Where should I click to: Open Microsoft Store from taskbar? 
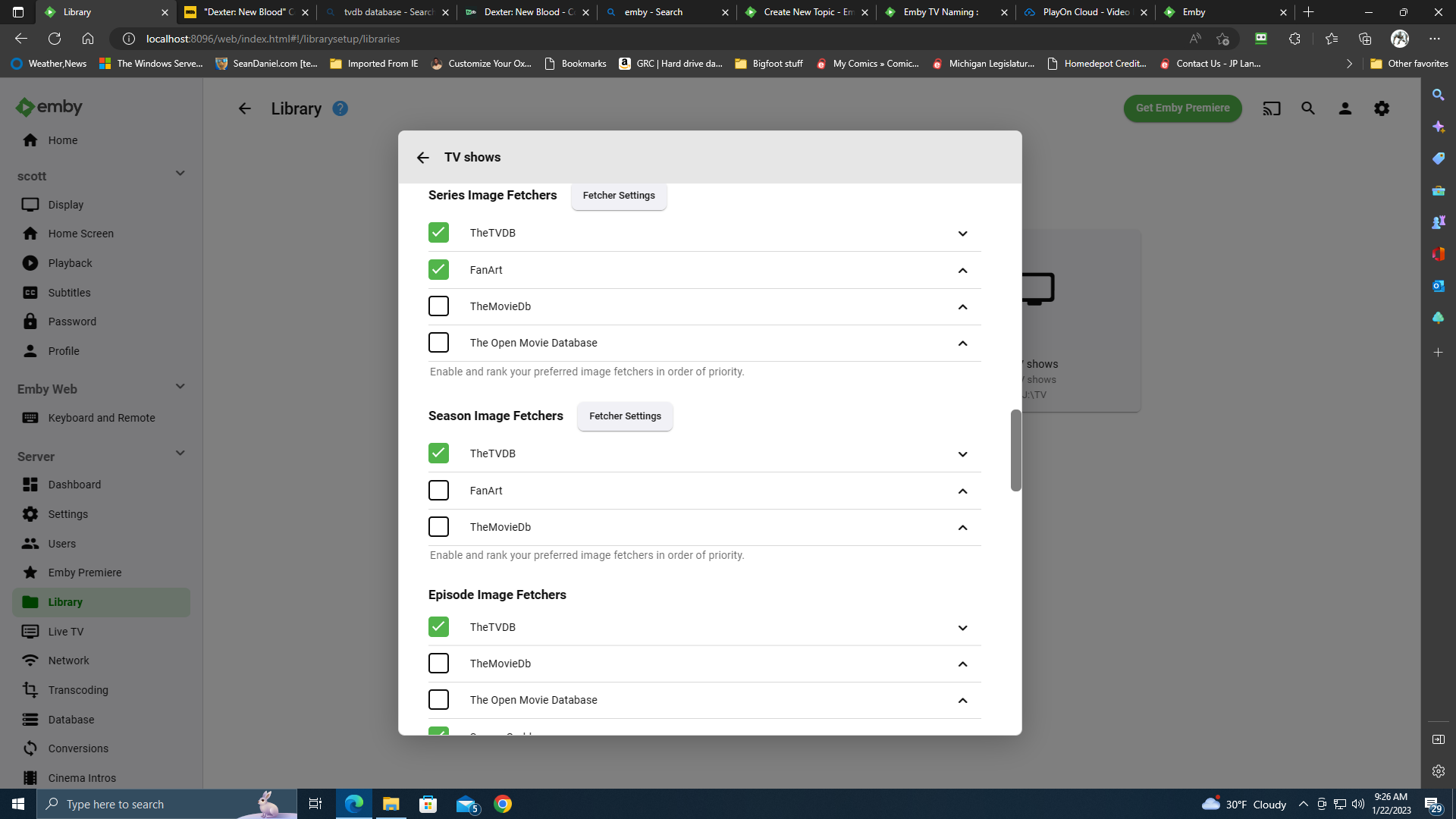pyautogui.click(x=428, y=804)
